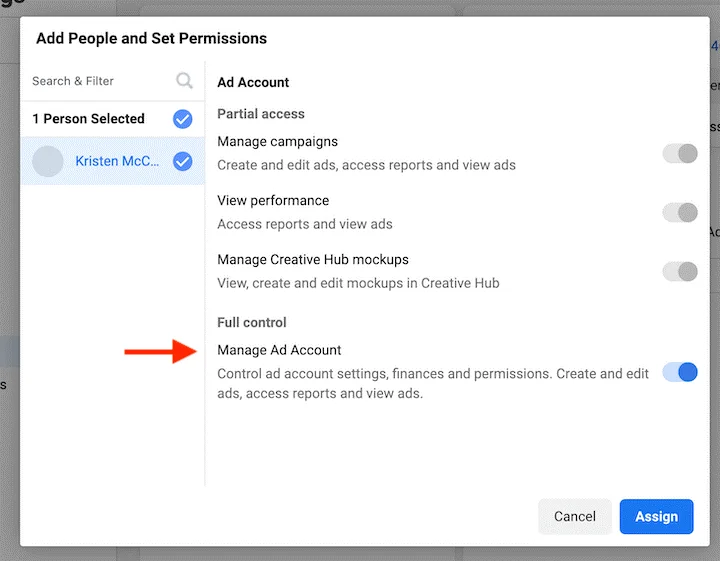Click the search magnifier icon

pyautogui.click(x=184, y=81)
